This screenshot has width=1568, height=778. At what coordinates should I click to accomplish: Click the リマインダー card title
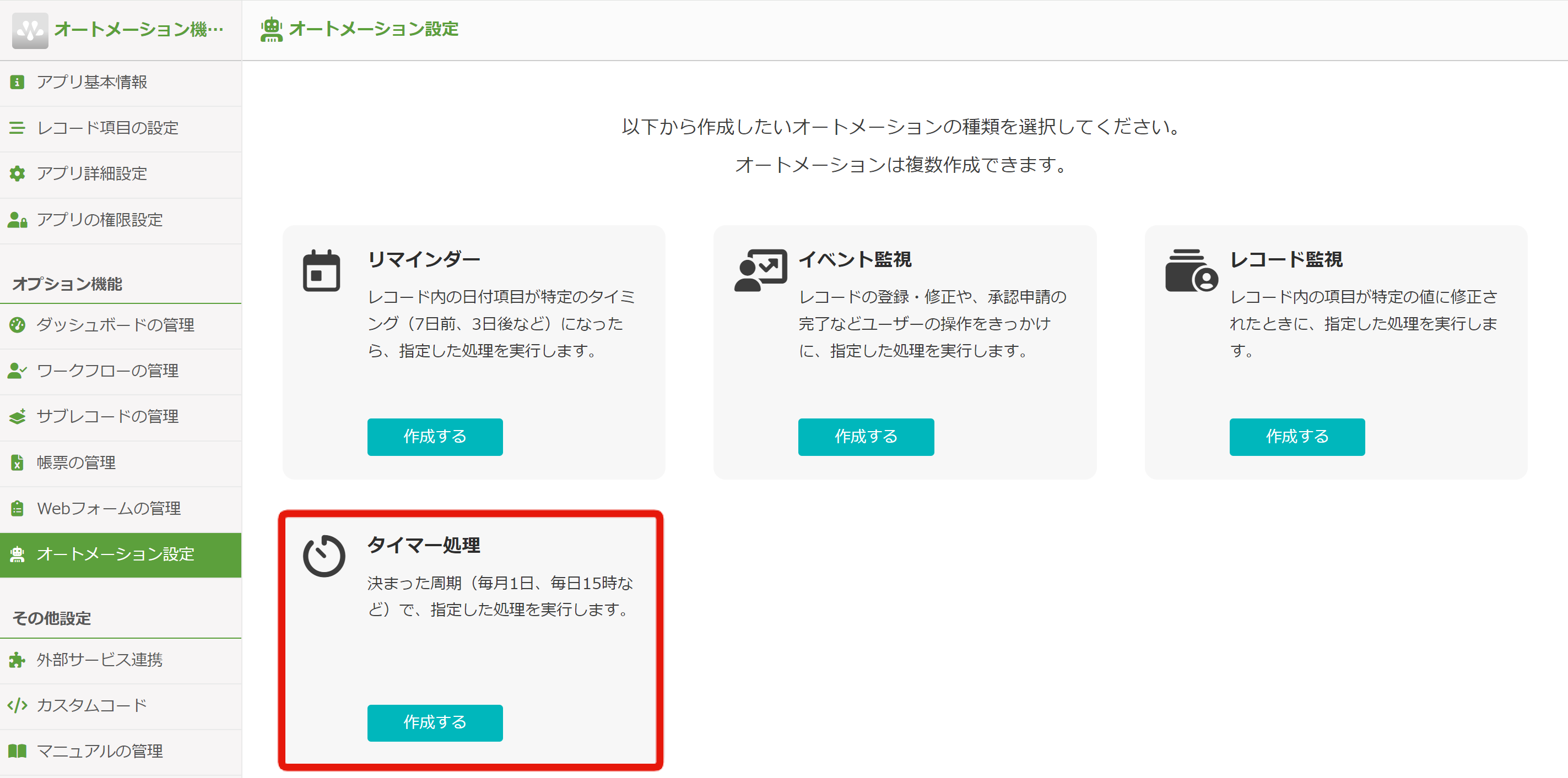(x=424, y=259)
